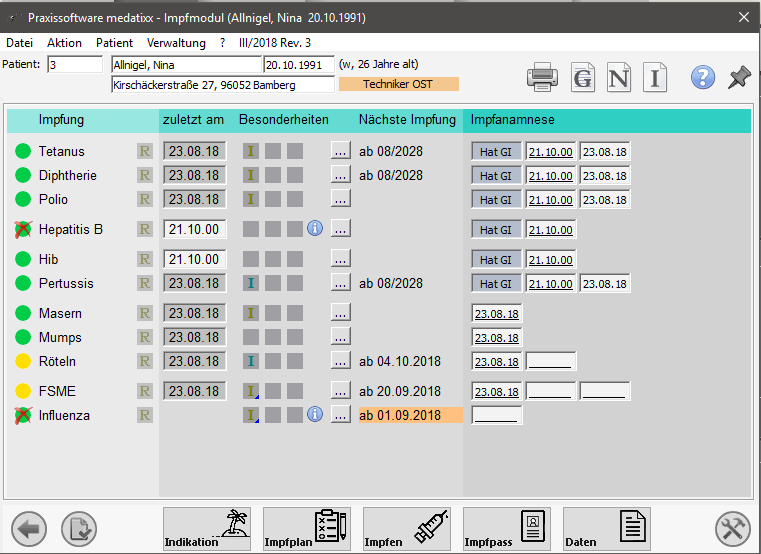The height and width of the screenshot is (554, 761).
Task: Toggle the R marker next to Tetanus
Action: point(145,151)
